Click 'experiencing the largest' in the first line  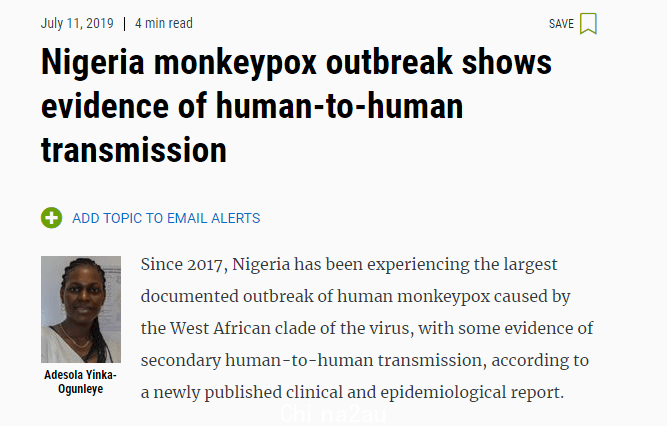coord(462,265)
